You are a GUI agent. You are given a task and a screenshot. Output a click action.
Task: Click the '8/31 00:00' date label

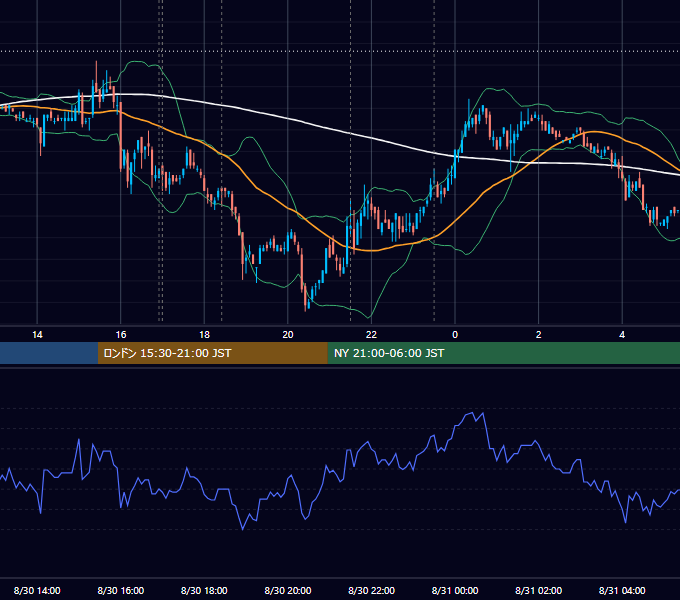(455, 590)
